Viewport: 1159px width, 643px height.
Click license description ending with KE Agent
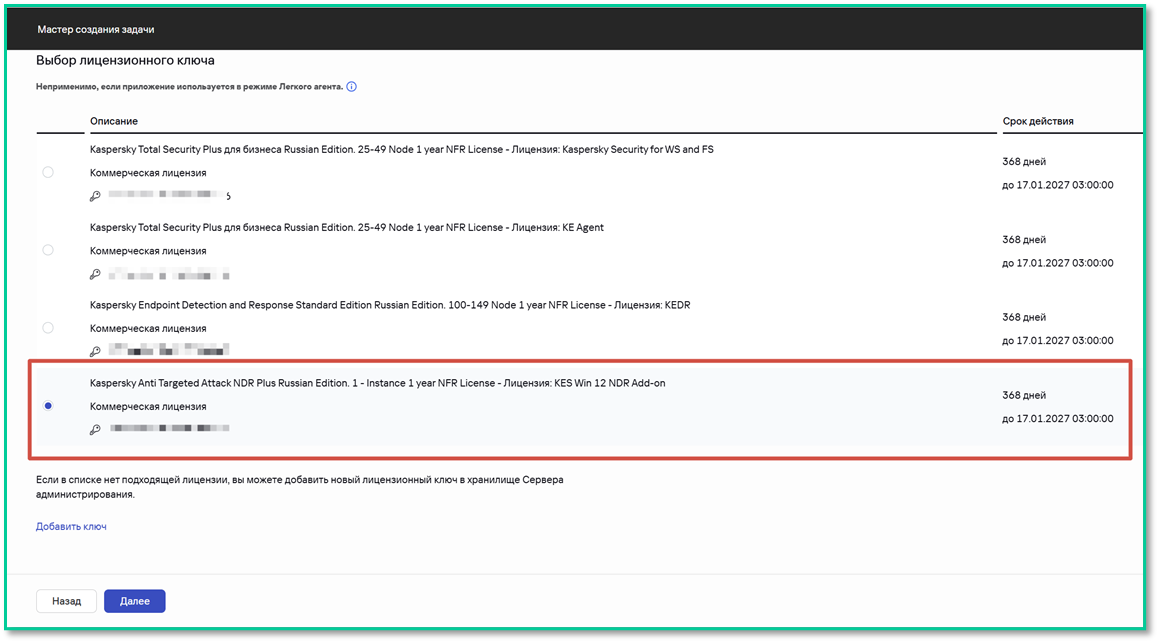click(x=347, y=228)
